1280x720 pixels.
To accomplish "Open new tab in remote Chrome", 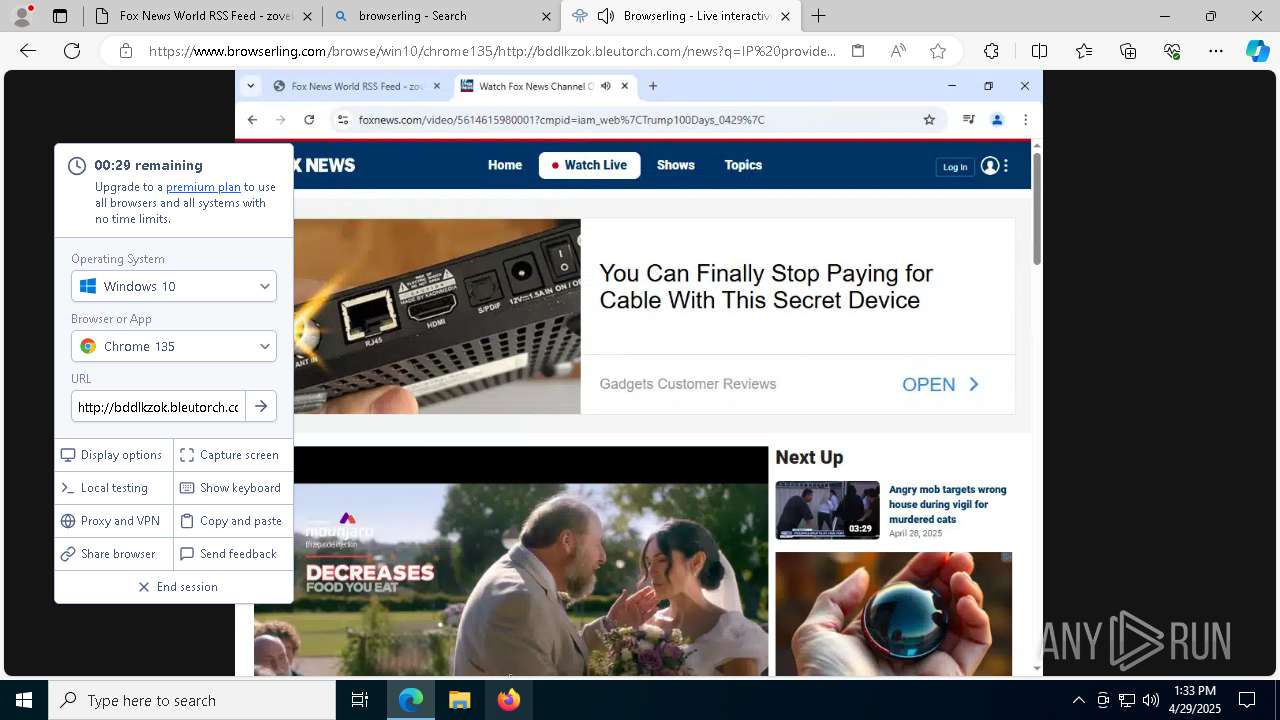I will click(653, 86).
